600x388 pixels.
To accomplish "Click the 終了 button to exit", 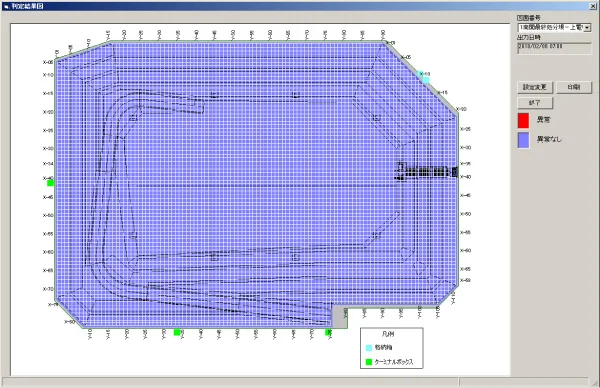I will pos(535,103).
